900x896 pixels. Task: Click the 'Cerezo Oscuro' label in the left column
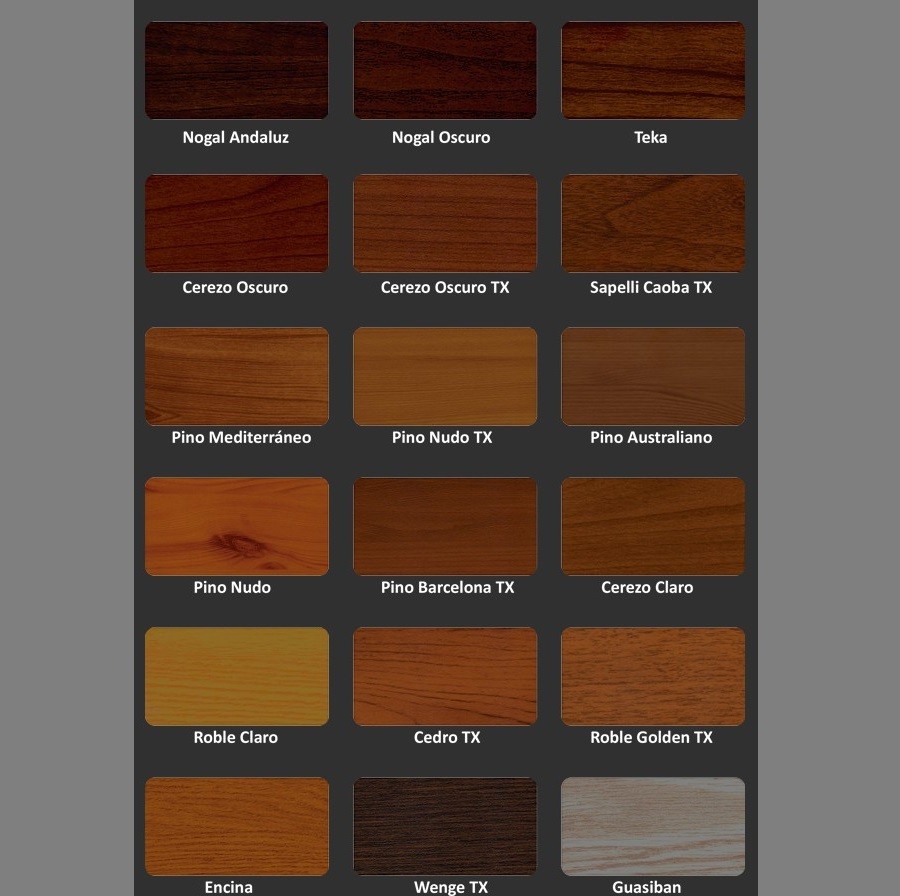point(235,287)
